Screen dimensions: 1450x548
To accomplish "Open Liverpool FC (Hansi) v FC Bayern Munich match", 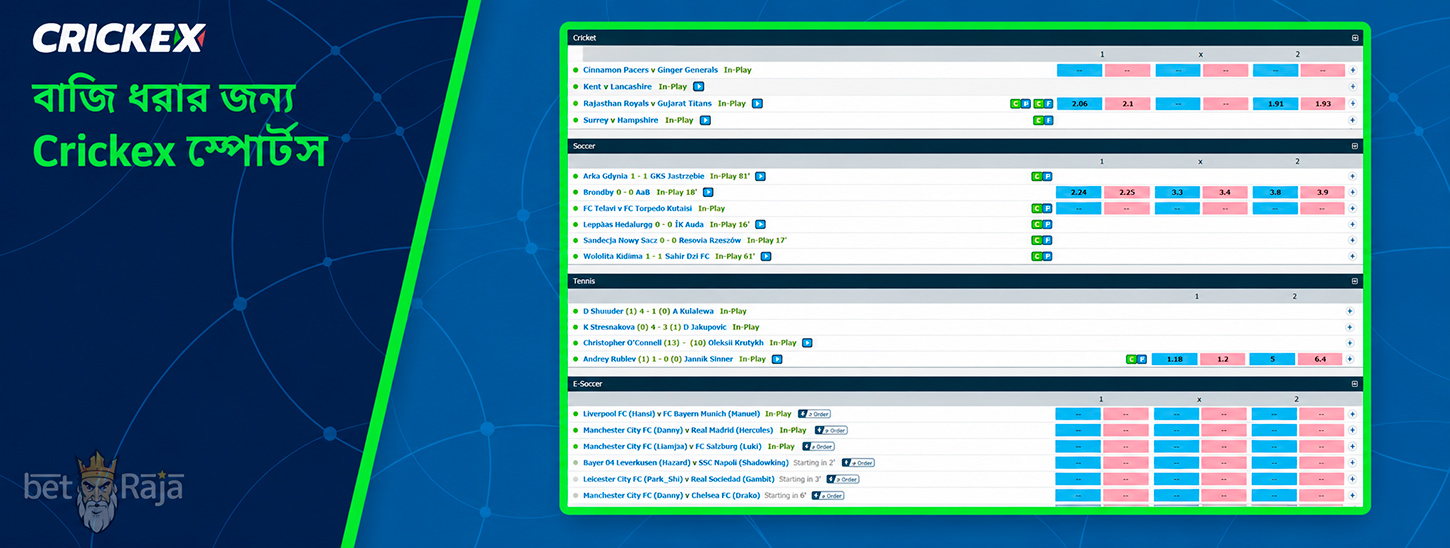I will [x=671, y=414].
